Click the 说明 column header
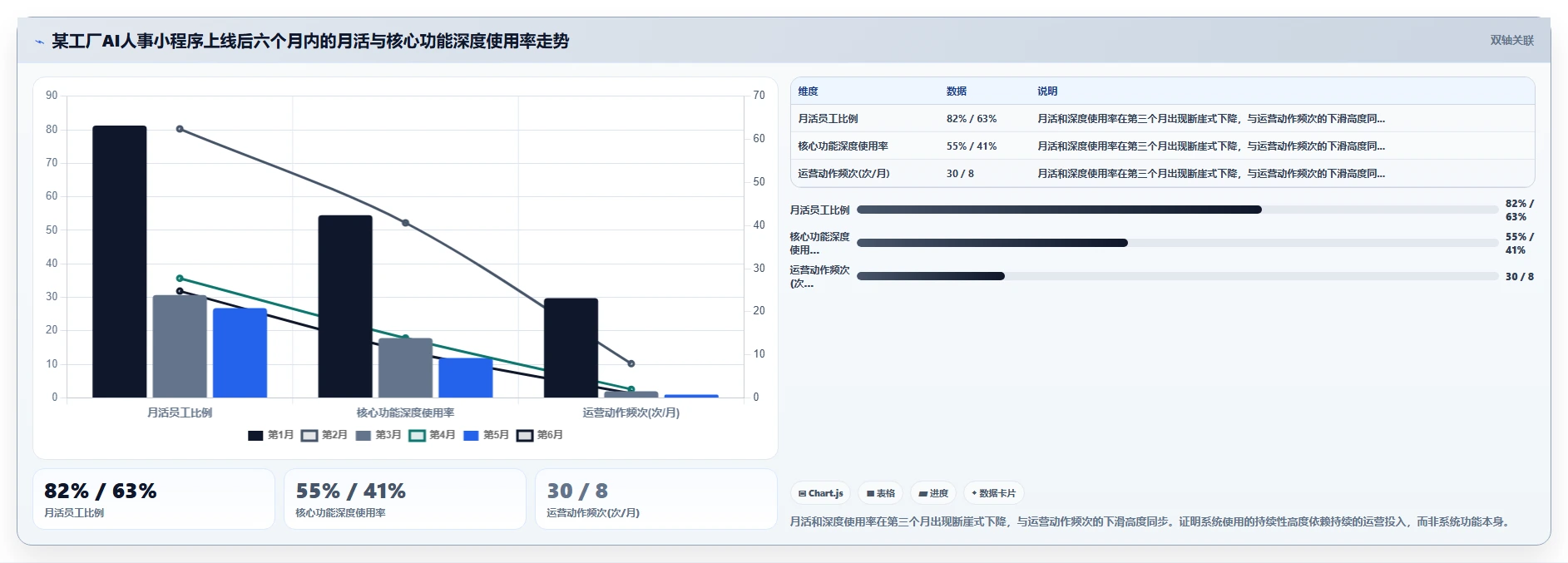The width and height of the screenshot is (1568, 563). pyautogui.click(x=1046, y=91)
